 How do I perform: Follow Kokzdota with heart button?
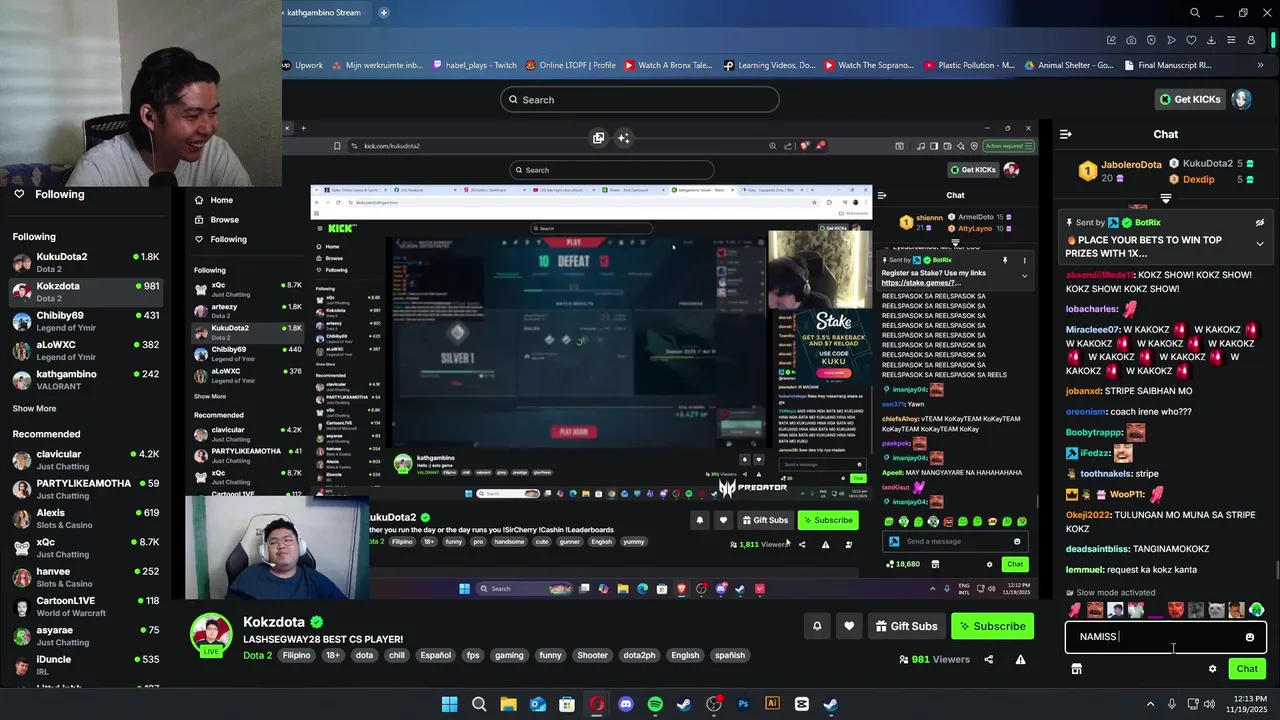click(849, 626)
